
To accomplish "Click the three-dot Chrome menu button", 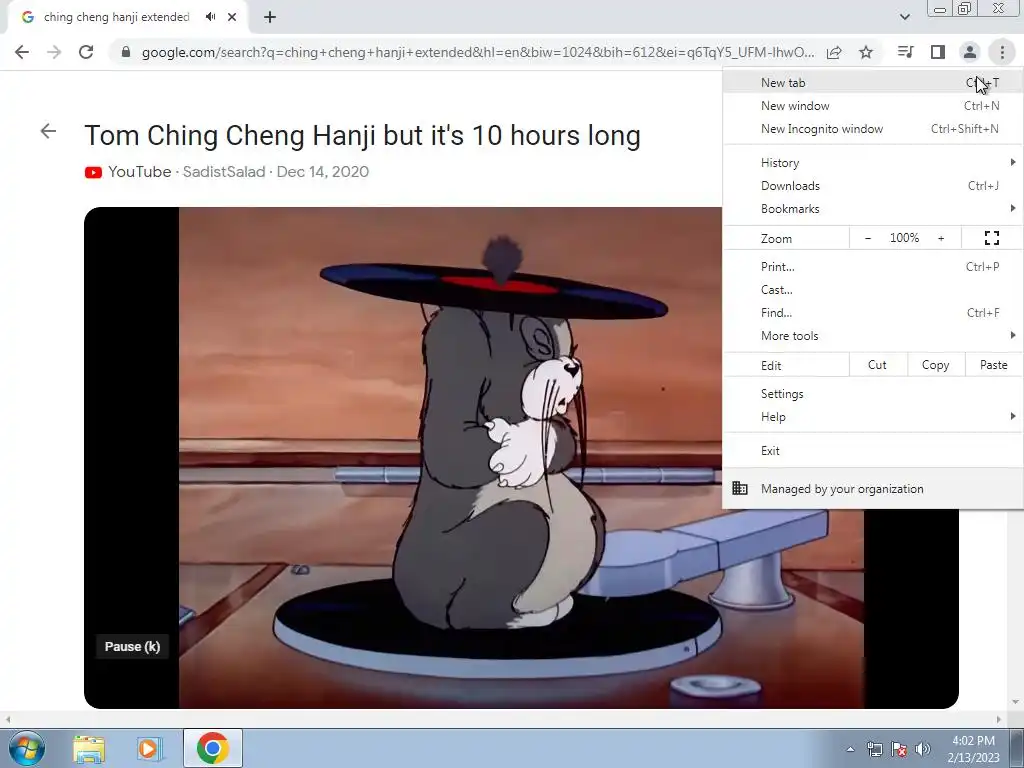I will click(1002, 52).
